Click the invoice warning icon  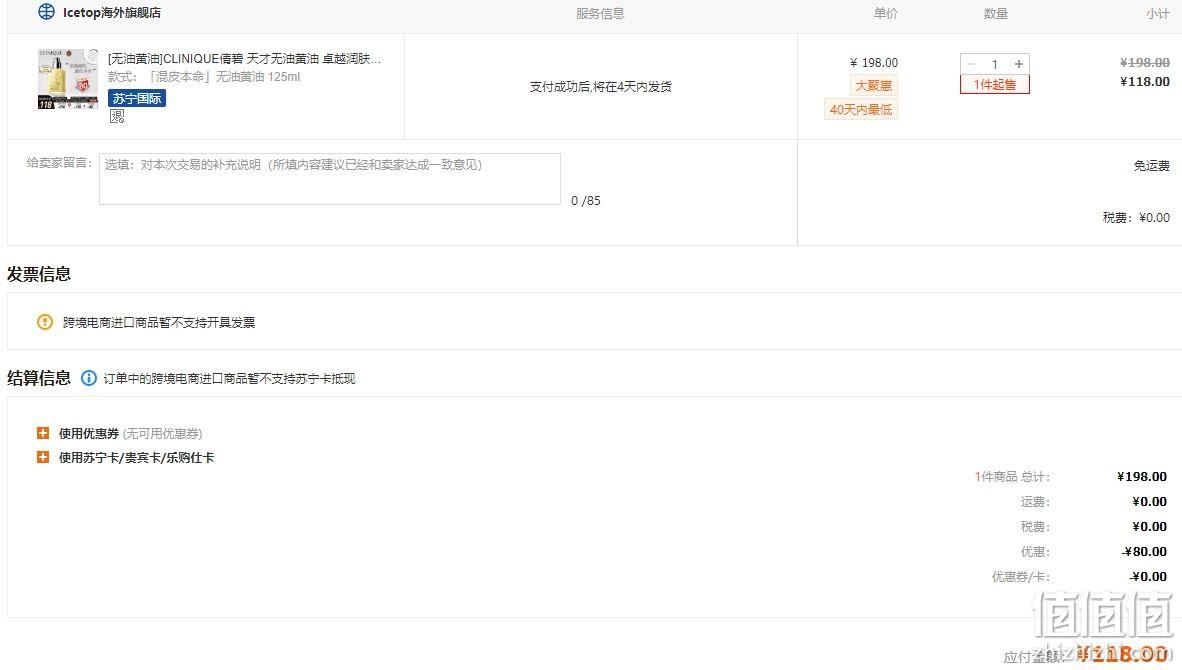tap(45, 323)
